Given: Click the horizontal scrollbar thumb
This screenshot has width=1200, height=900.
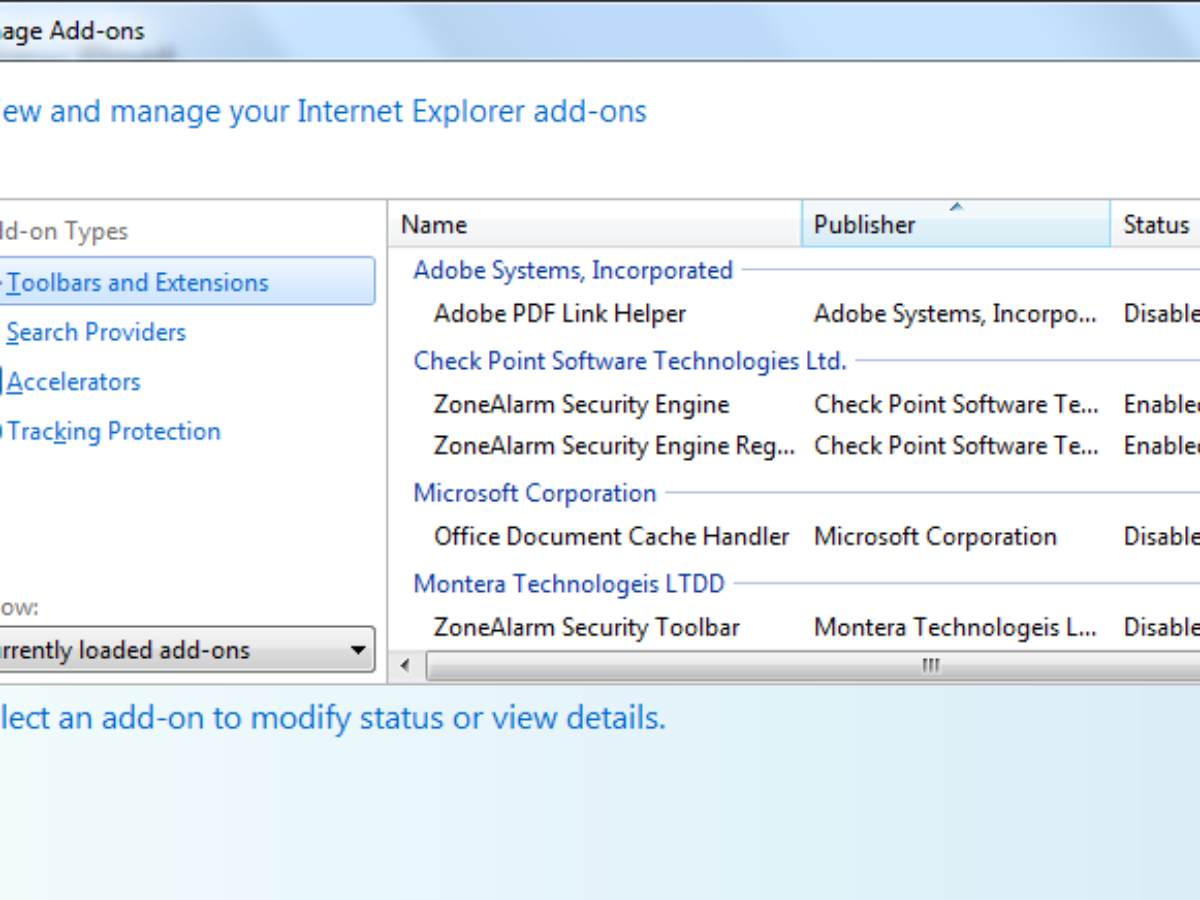Looking at the screenshot, I should 930,666.
